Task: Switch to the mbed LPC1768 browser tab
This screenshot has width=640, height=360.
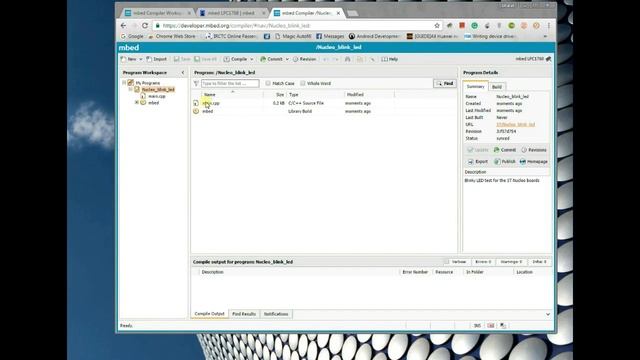Action: click(x=231, y=13)
